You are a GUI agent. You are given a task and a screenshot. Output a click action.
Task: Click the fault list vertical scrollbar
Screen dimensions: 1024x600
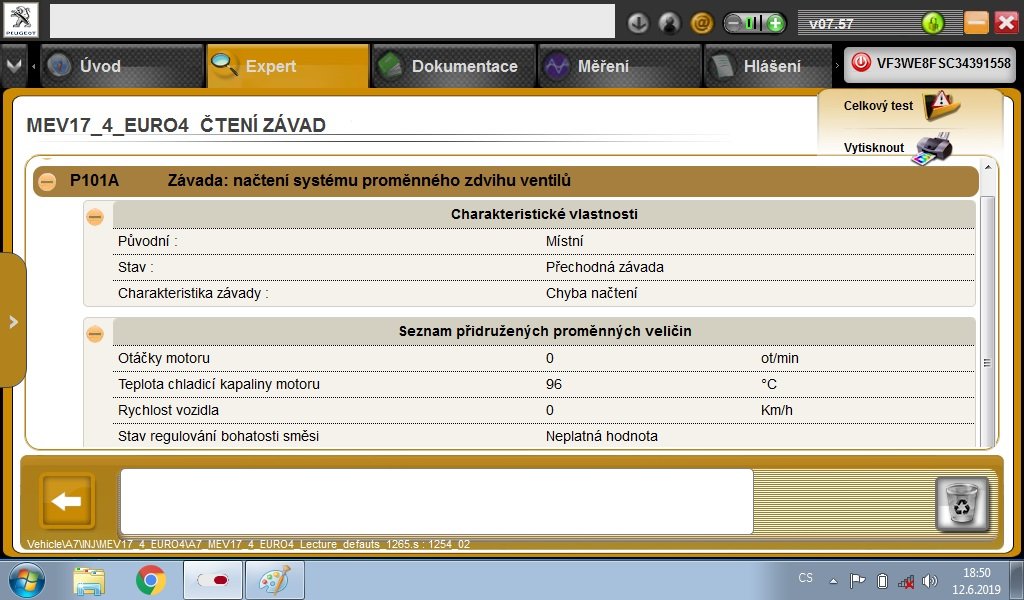(987, 303)
